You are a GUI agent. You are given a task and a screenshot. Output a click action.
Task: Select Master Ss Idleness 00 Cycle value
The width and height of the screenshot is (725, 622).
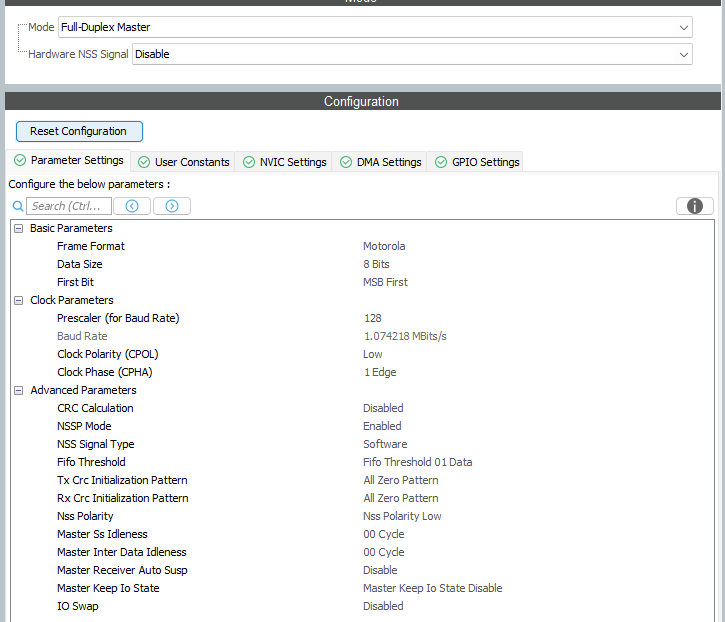tap(384, 535)
